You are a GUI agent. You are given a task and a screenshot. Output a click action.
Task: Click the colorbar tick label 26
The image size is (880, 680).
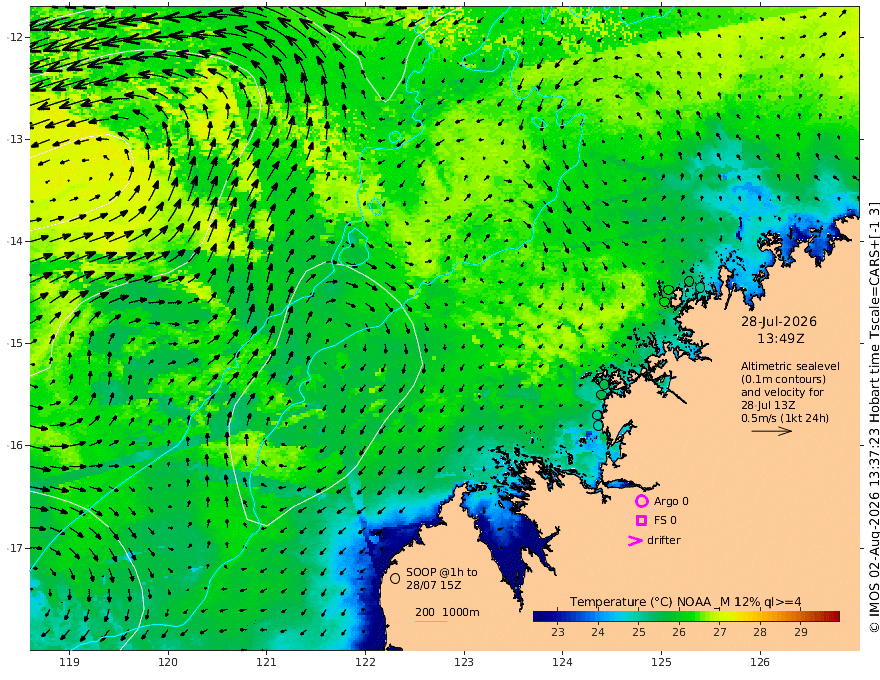679,632
